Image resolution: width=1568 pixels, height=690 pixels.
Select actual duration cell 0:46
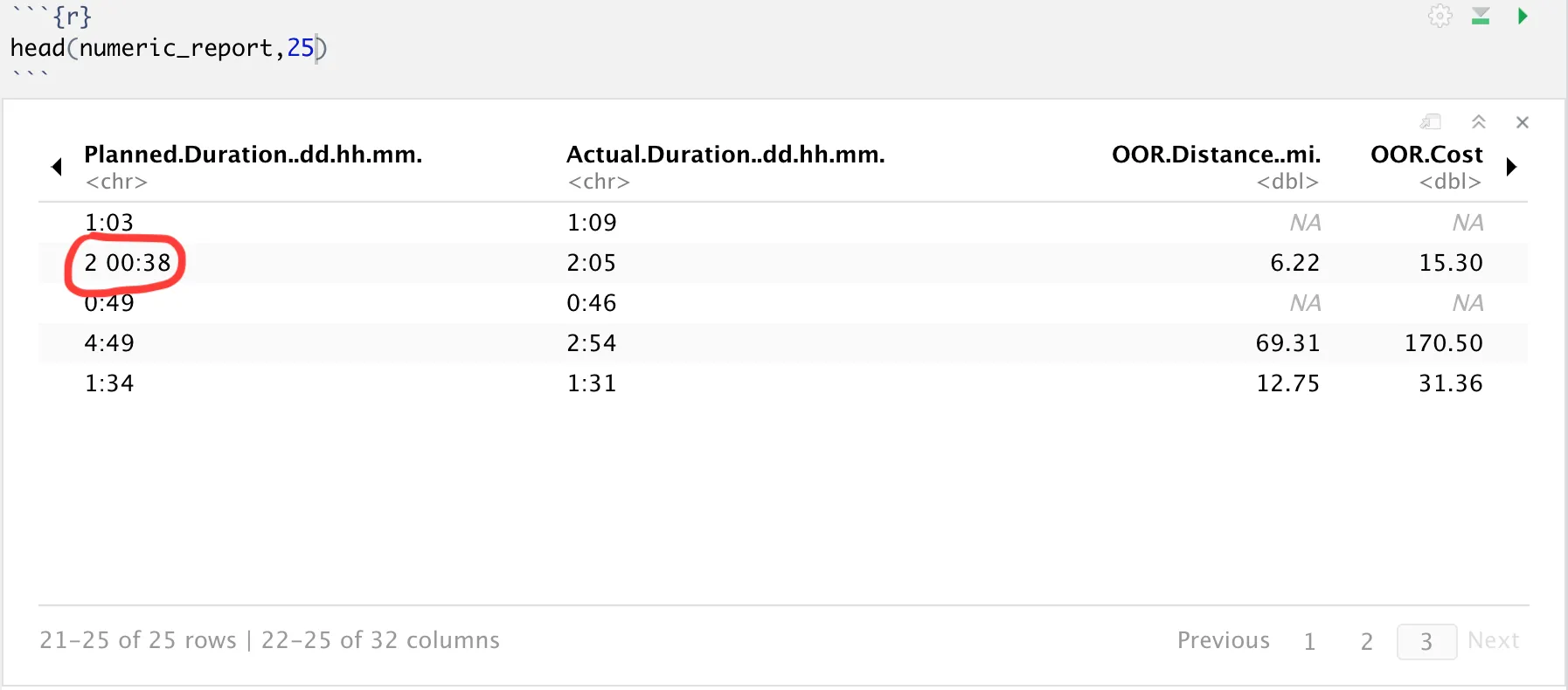click(x=592, y=303)
